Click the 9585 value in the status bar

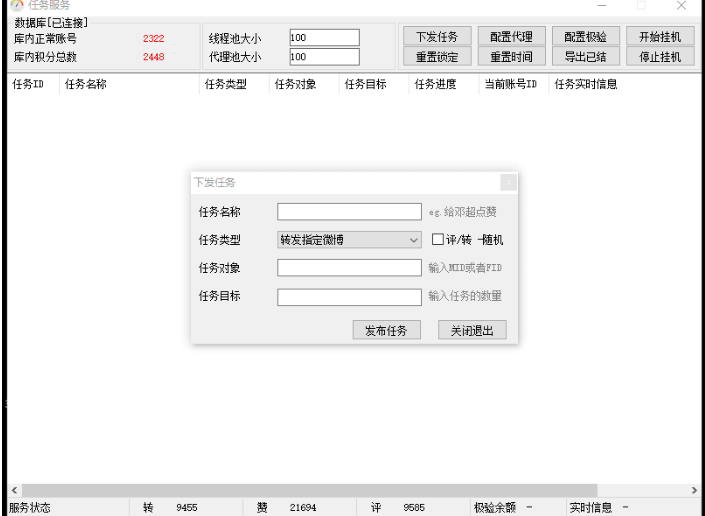(x=414, y=507)
